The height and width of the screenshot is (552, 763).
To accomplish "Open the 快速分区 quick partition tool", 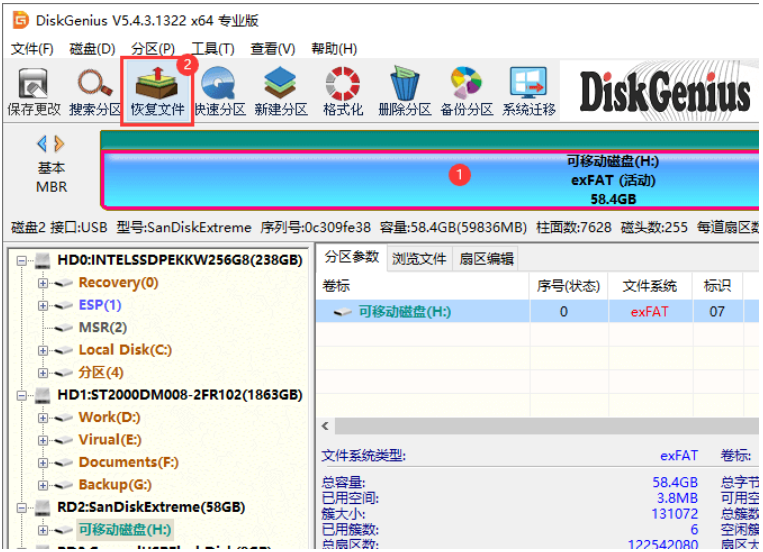I will pyautogui.click(x=219, y=92).
